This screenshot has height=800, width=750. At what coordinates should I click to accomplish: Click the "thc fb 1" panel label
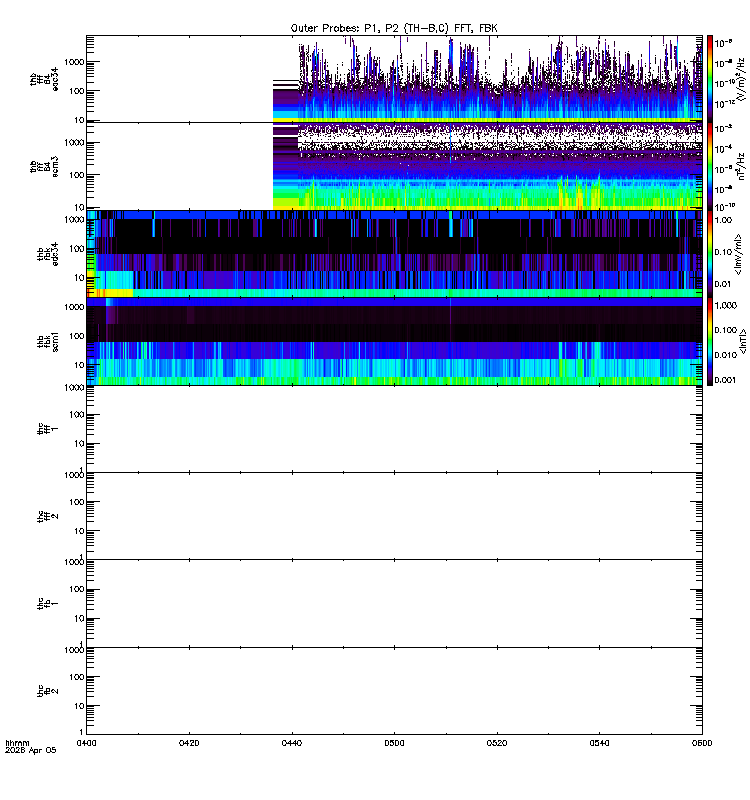[x=48, y=604]
